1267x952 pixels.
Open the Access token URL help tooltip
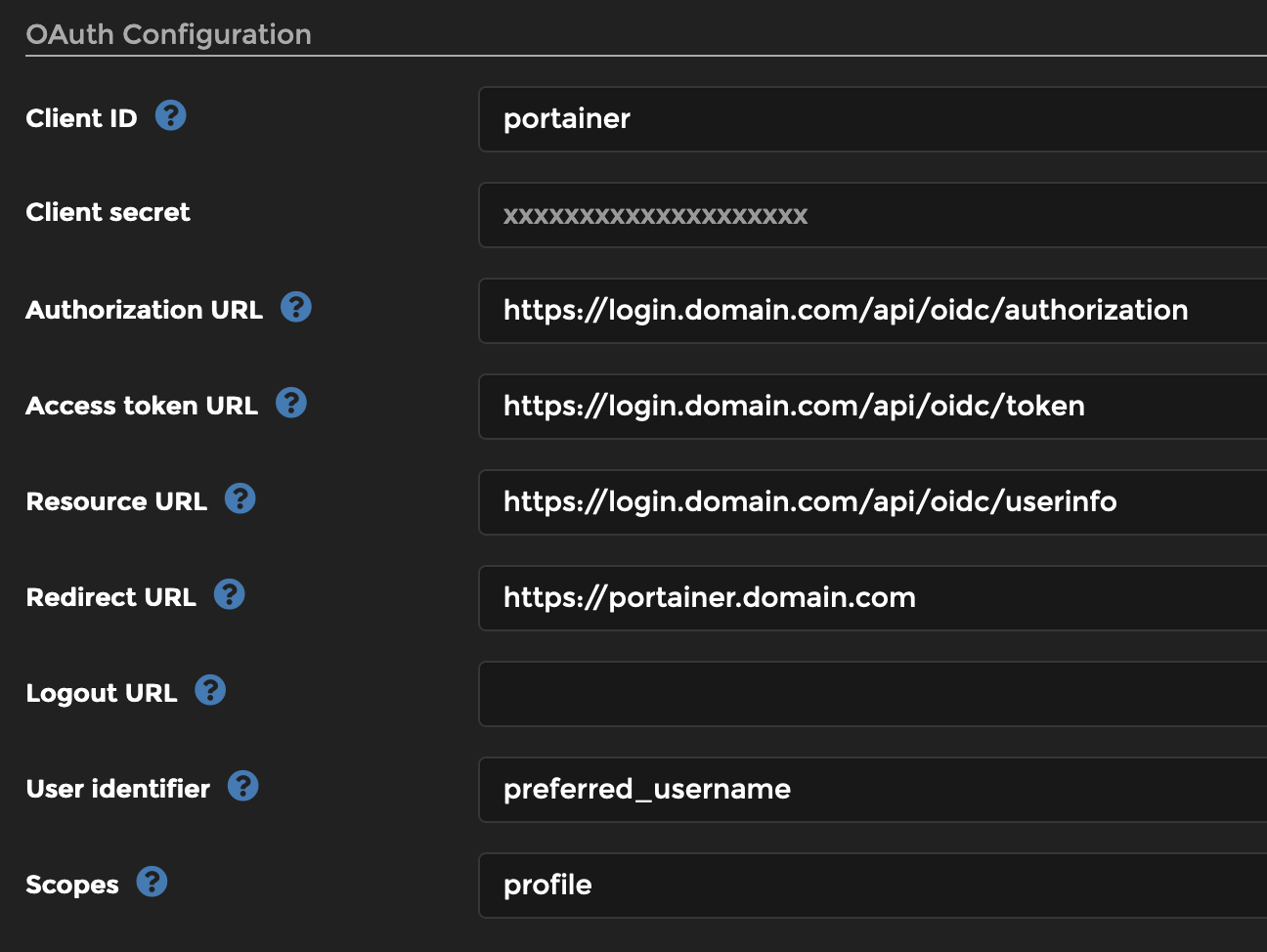click(x=290, y=403)
